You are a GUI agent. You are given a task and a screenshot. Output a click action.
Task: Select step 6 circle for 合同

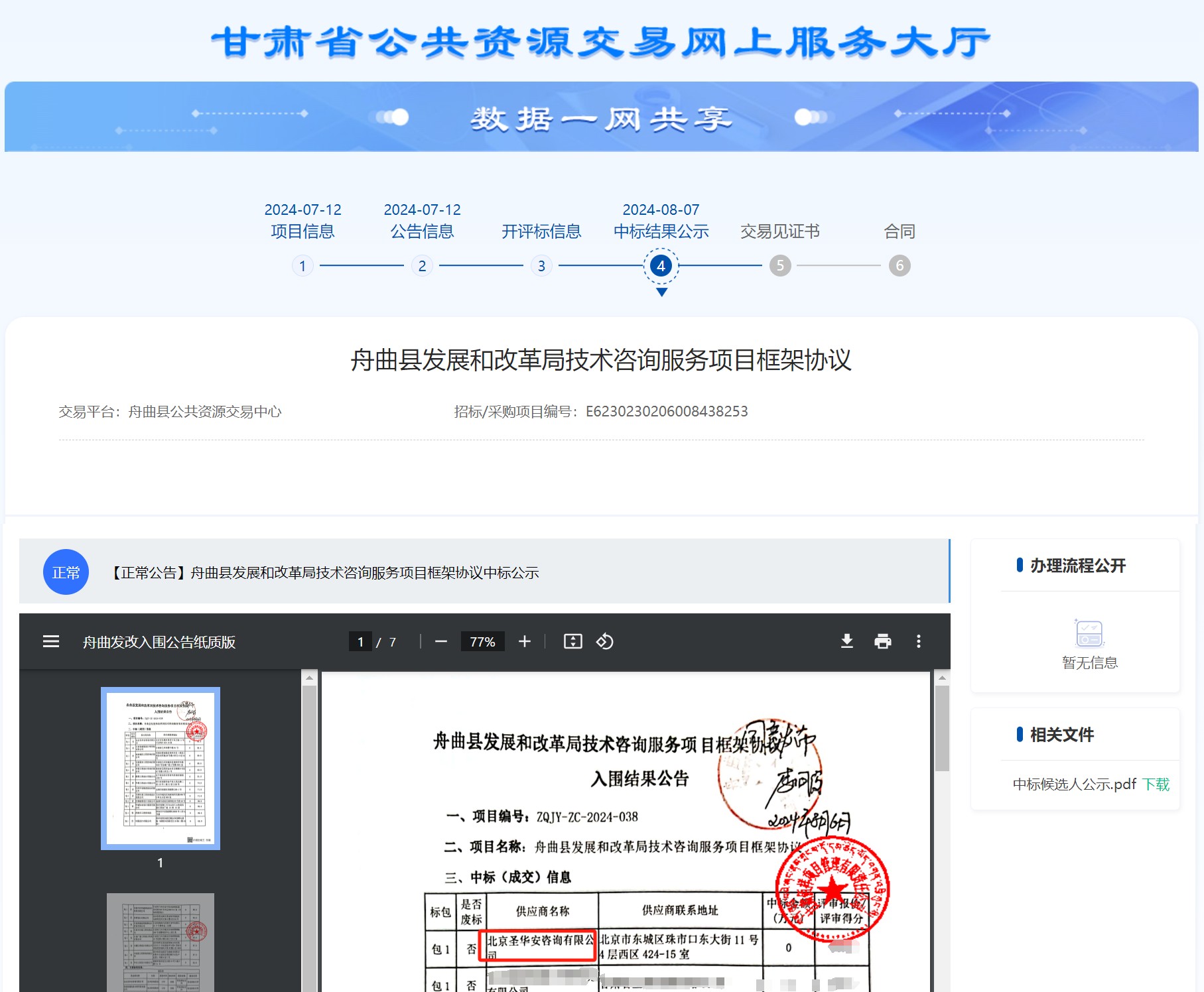pos(900,266)
